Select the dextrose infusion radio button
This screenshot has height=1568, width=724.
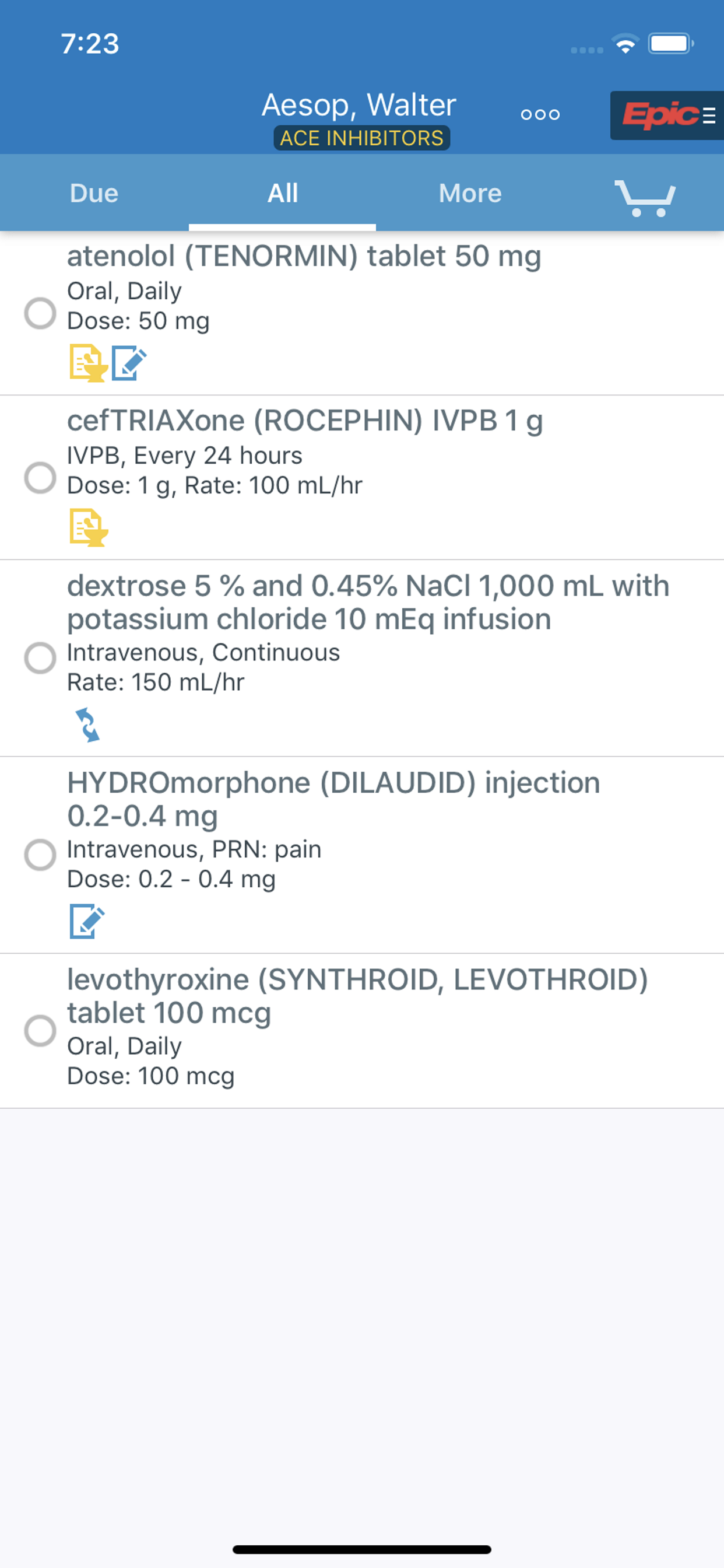(40, 658)
